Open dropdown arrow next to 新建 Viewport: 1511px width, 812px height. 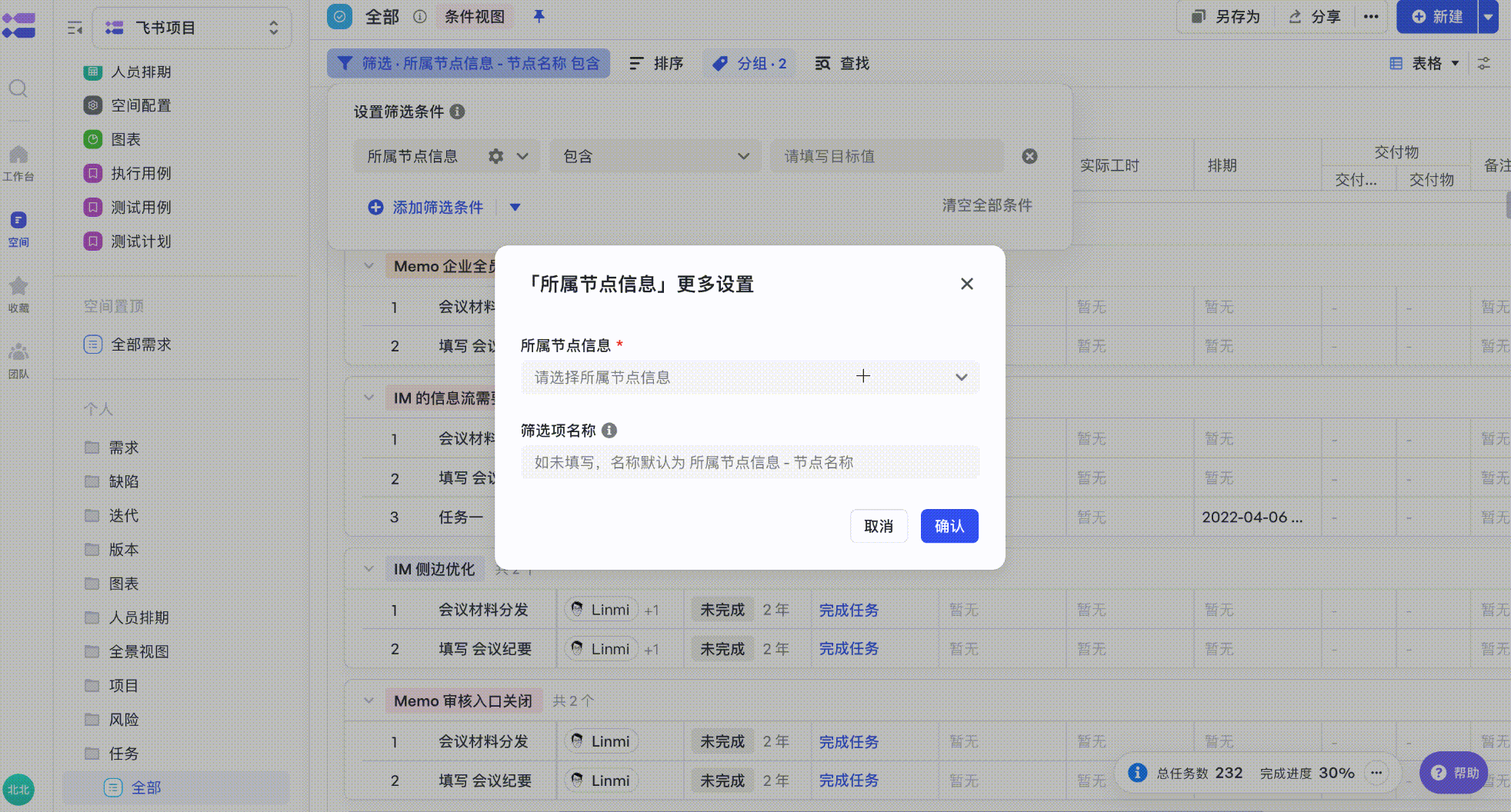coord(1488,16)
